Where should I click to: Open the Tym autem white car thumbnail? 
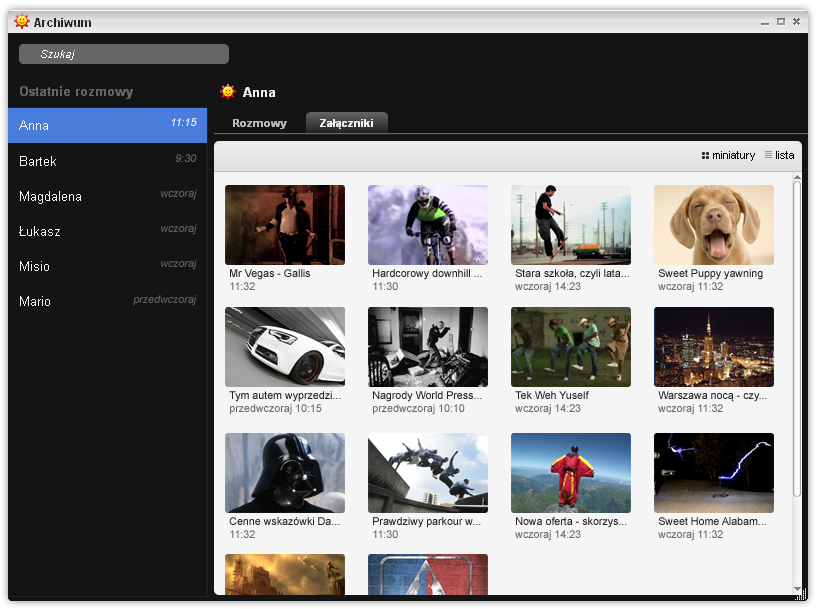[285, 347]
